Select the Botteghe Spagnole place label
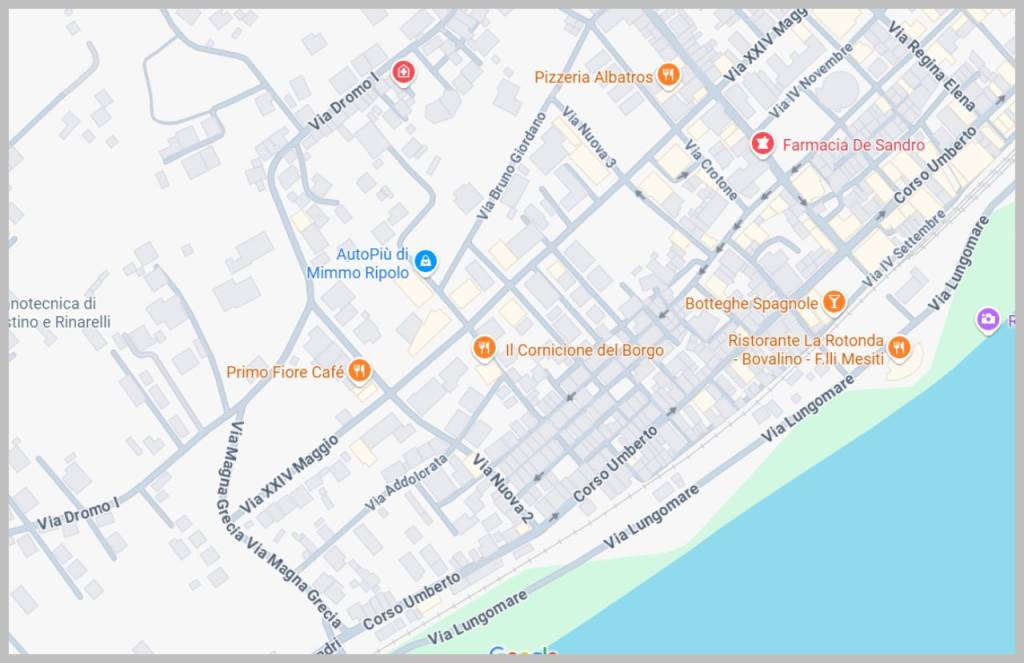The width and height of the screenshot is (1024, 663). (x=751, y=304)
